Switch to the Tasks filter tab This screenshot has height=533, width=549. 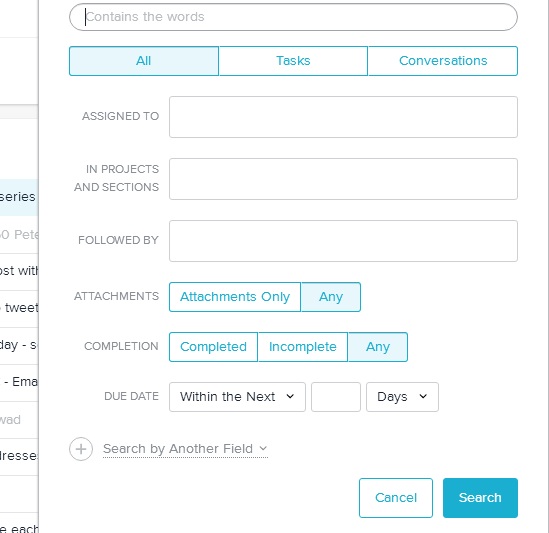tap(293, 61)
